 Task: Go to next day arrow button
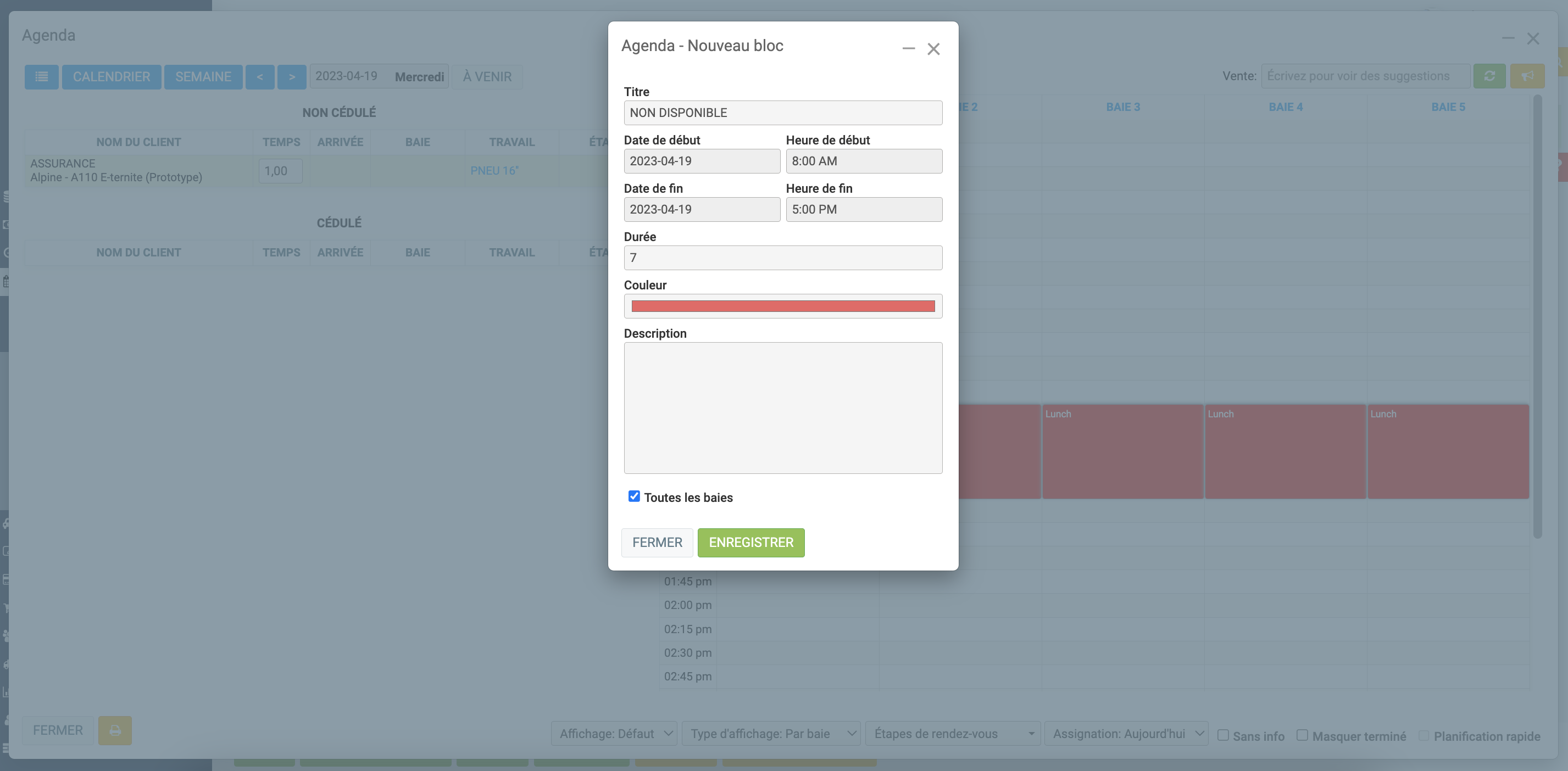(292, 77)
